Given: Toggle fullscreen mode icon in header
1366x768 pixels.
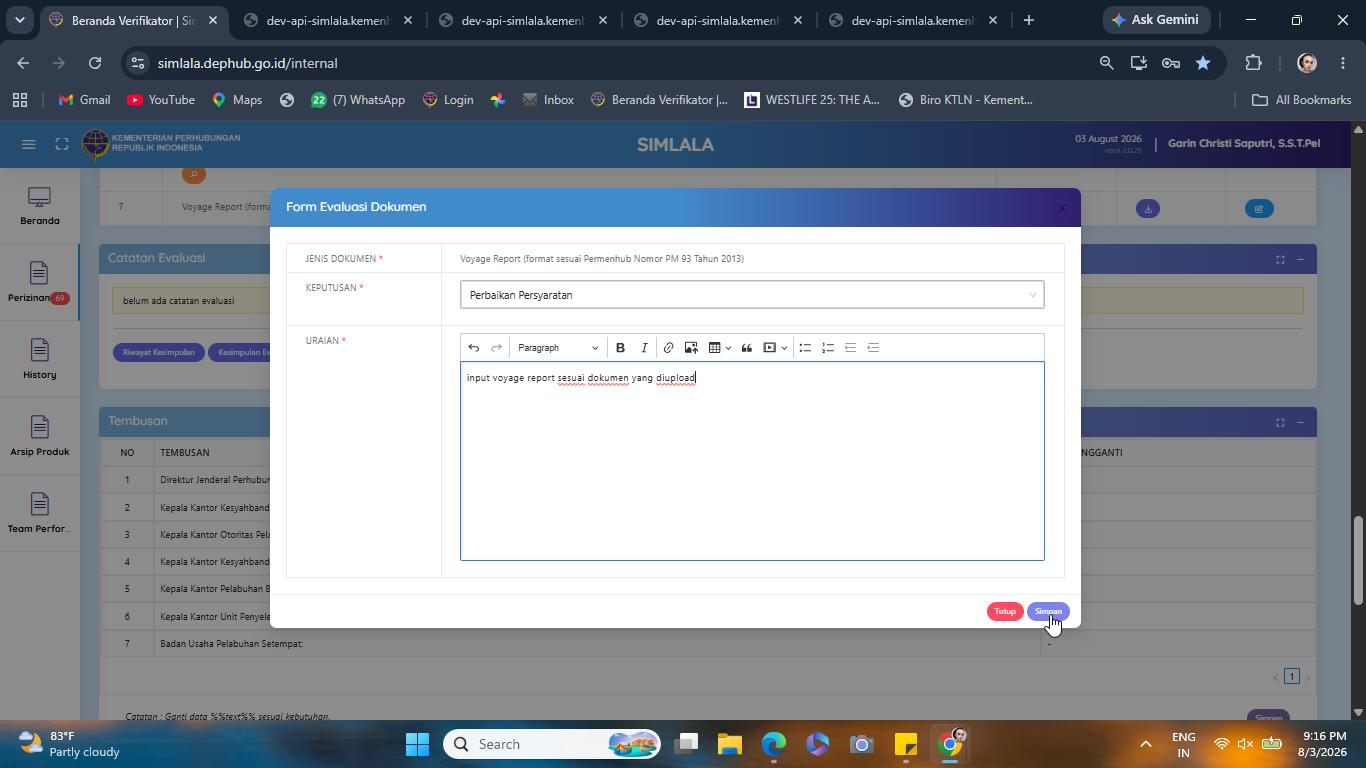Looking at the screenshot, I should 62,144.
